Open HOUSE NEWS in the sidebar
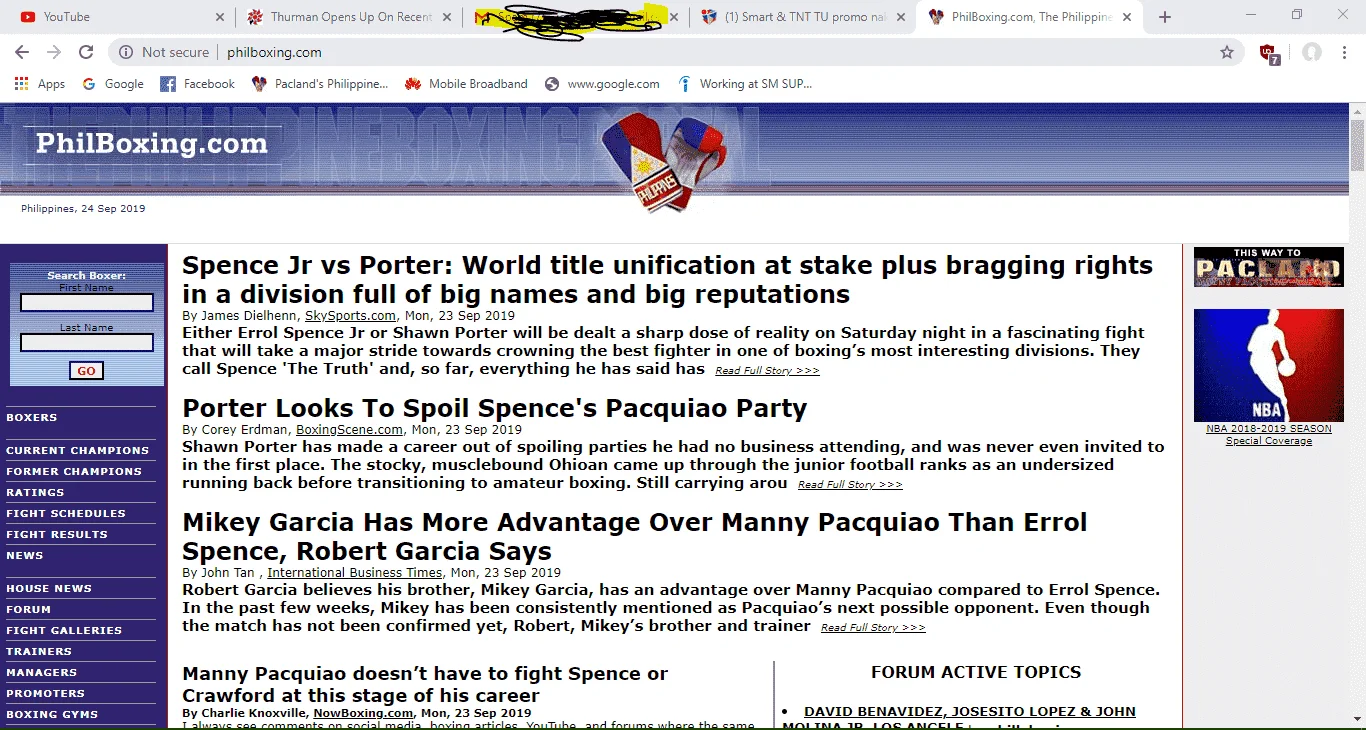The height and width of the screenshot is (730, 1366). coord(49,588)
